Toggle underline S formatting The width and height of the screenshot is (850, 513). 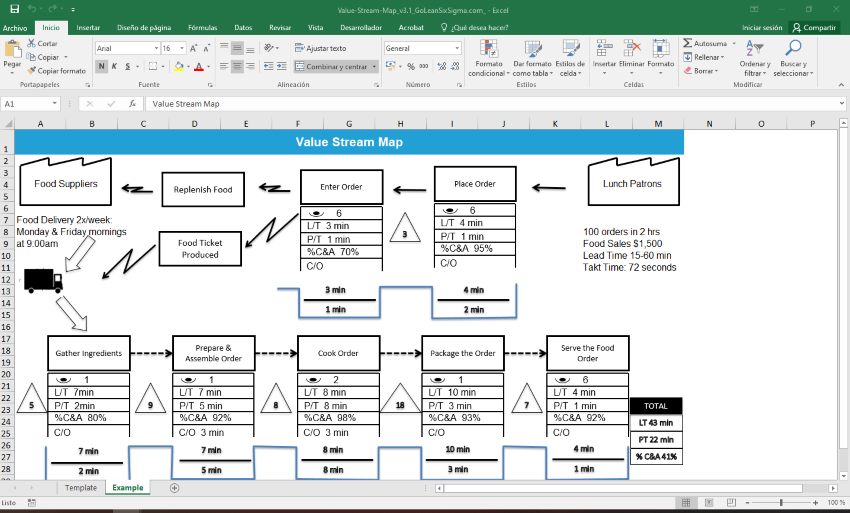[128, 66]
